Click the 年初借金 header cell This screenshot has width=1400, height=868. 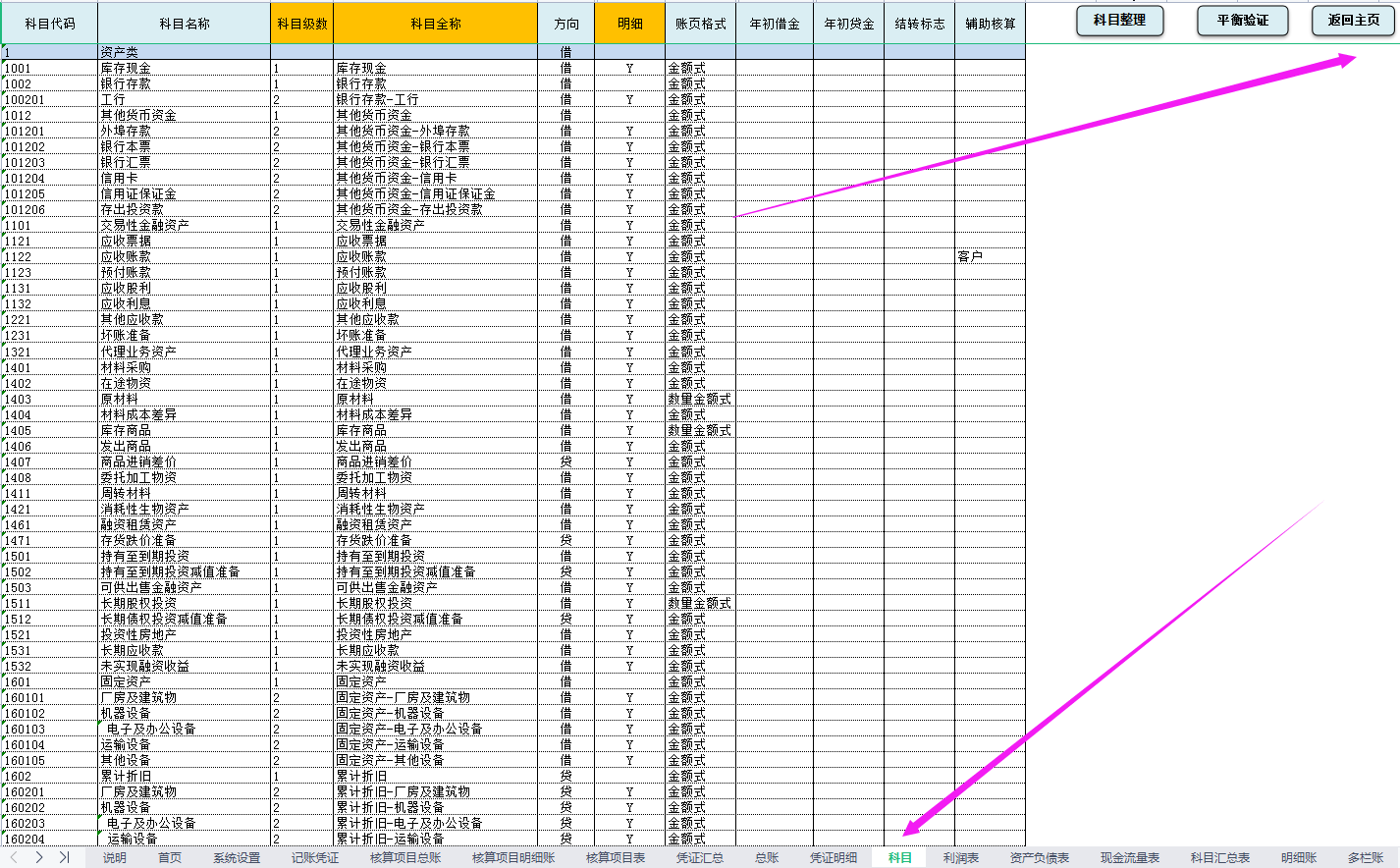pos(775,24)
